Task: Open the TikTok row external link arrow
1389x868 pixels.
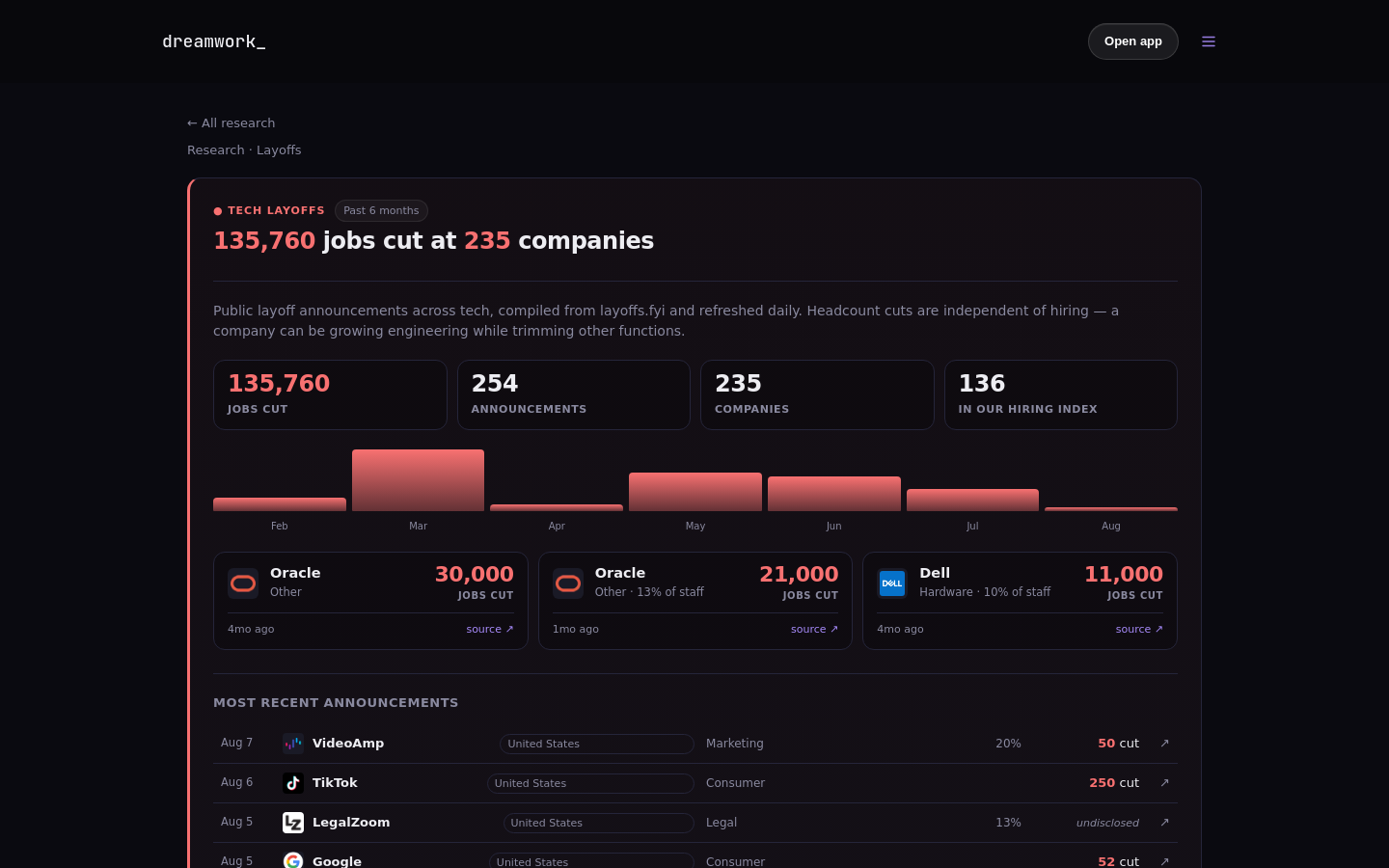Action: [1164, 783]
